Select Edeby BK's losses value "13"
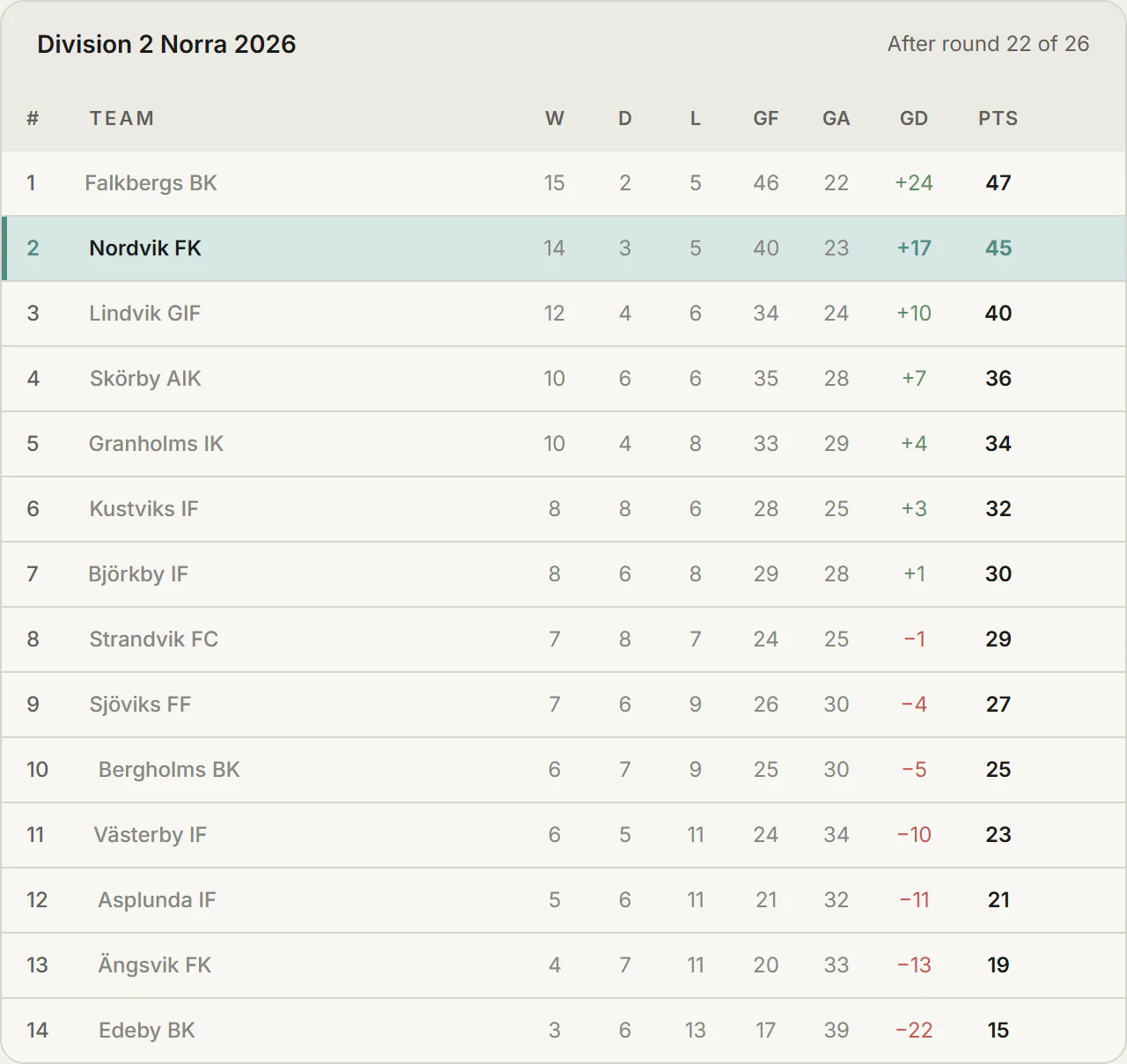The height and width of the screenshot is (1064, 1127). point(696,1031)
